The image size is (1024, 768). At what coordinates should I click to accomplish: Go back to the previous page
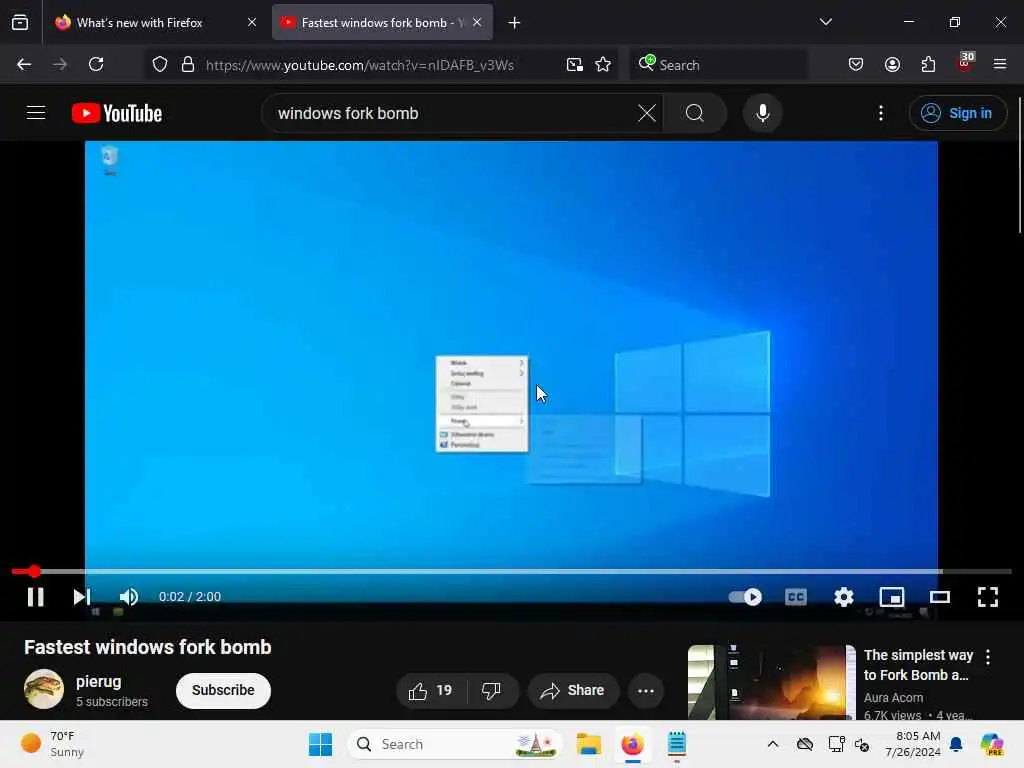click(24, 65)
